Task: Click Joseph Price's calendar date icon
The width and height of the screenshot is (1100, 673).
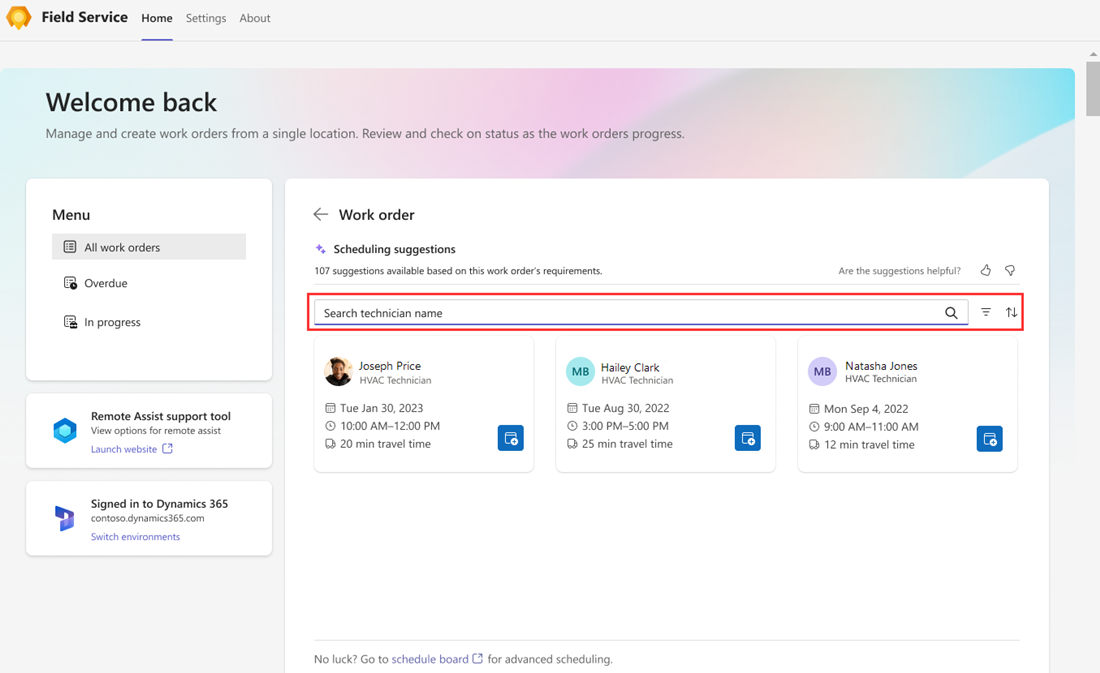Action: coord(330,408)
